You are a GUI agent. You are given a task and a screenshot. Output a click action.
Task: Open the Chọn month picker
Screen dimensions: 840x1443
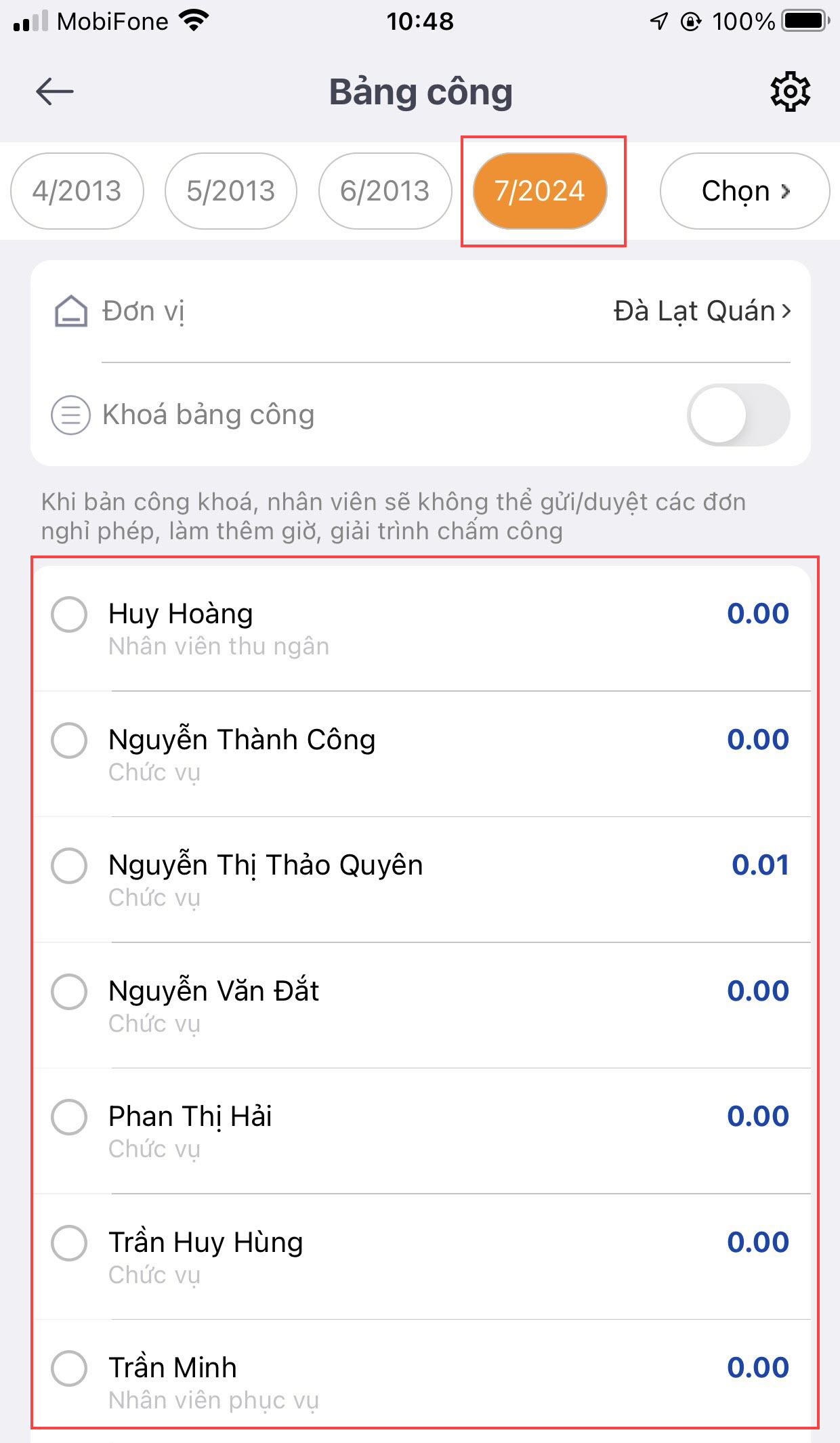tap(744, 191)
